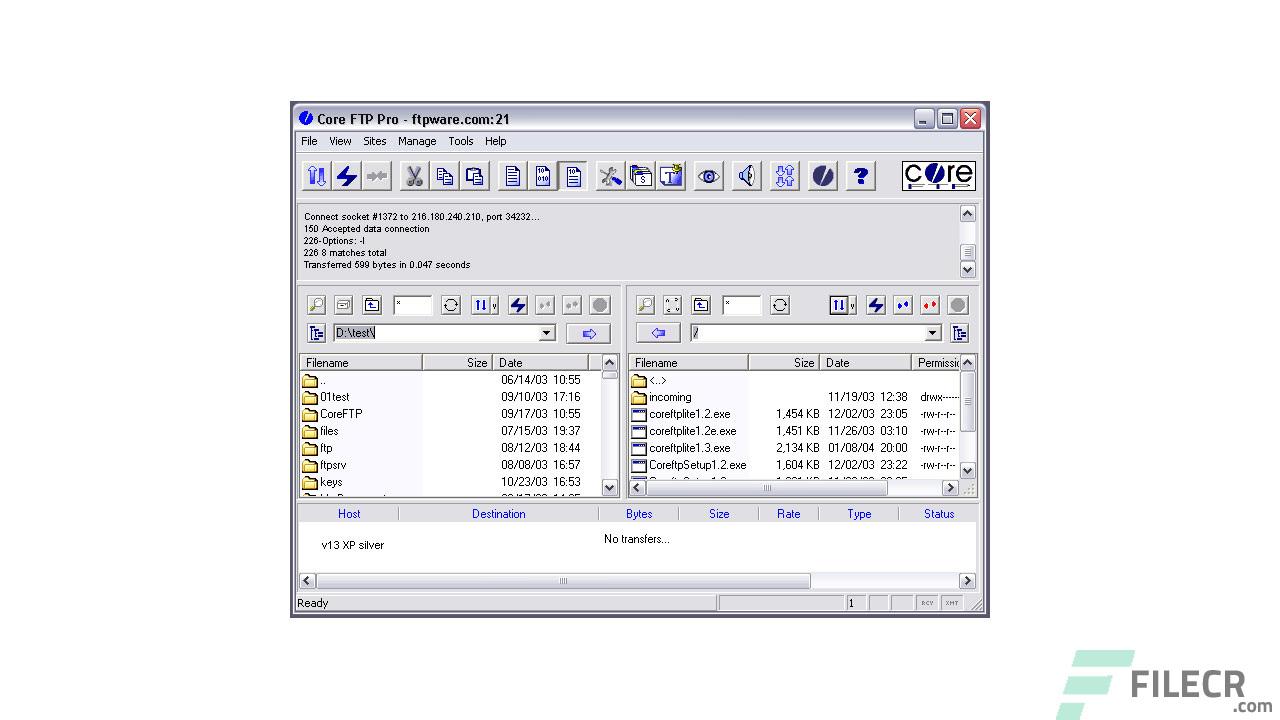Image resolution: width=1280 pixels, height=720 pixels.
Task: Click the template T icon
Action: pyautogui.click(x=671, y=177)
